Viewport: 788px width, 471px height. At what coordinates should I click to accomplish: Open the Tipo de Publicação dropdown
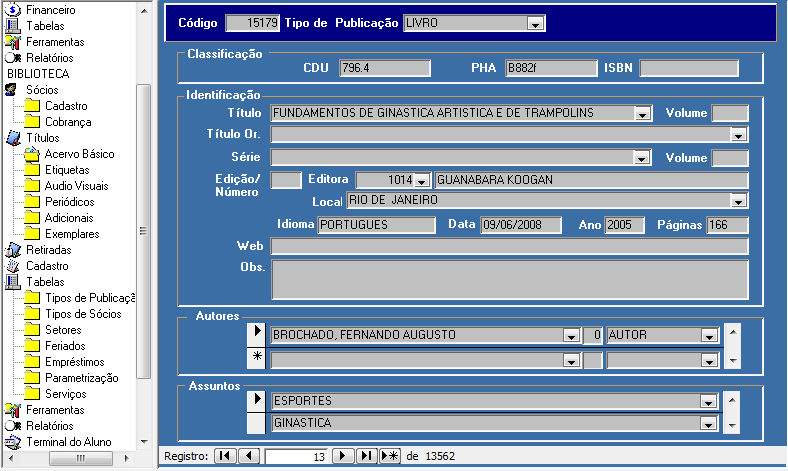tap(536, 24)
